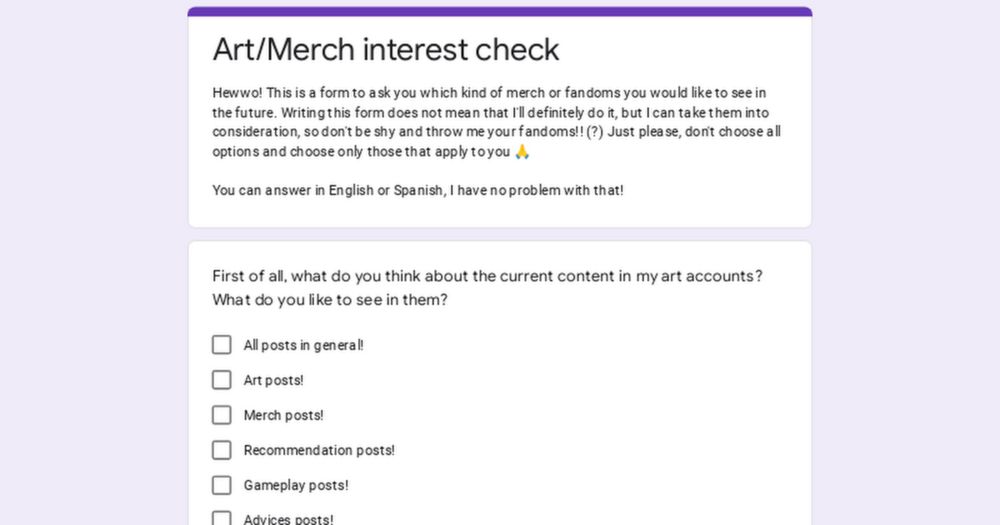Viewport: 1000px width, 525px height.
Task: Click the 'Advices posts!' option label
Action: [288, 519]
